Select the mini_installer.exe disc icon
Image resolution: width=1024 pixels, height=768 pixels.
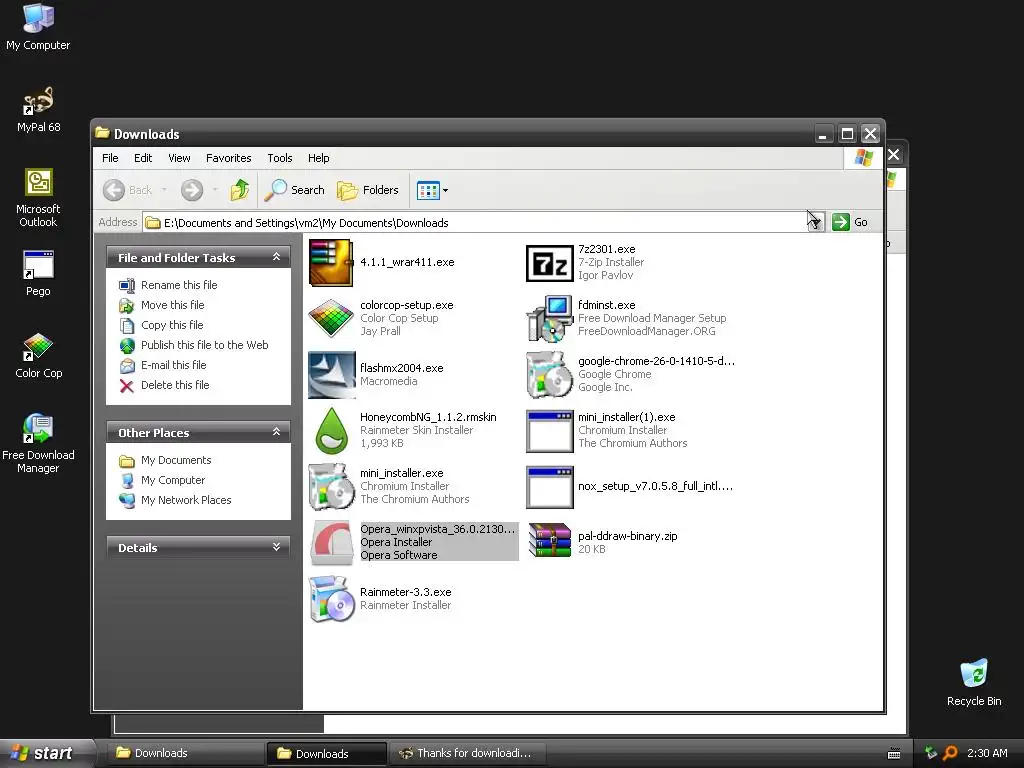tap(331, 487)
